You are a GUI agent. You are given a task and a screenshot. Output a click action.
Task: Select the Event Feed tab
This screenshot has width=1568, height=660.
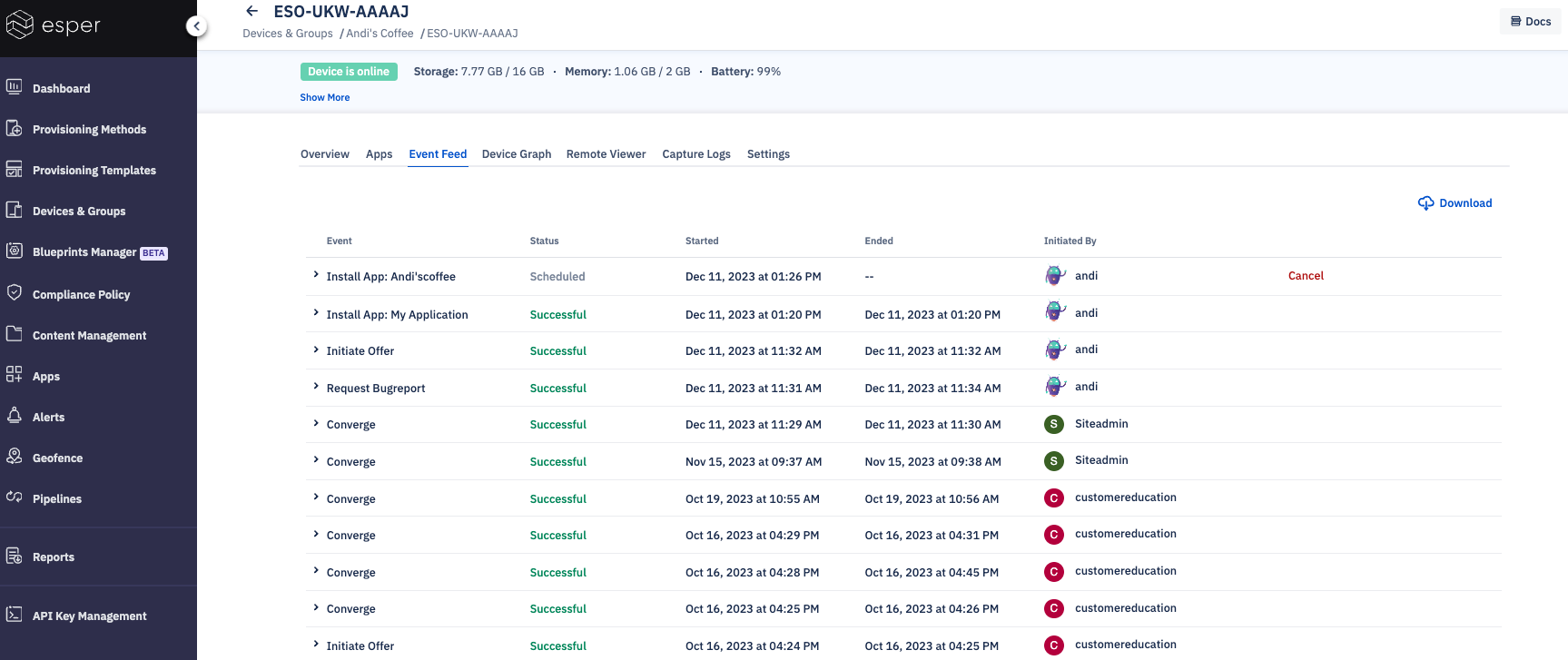[x=438, y=154]
